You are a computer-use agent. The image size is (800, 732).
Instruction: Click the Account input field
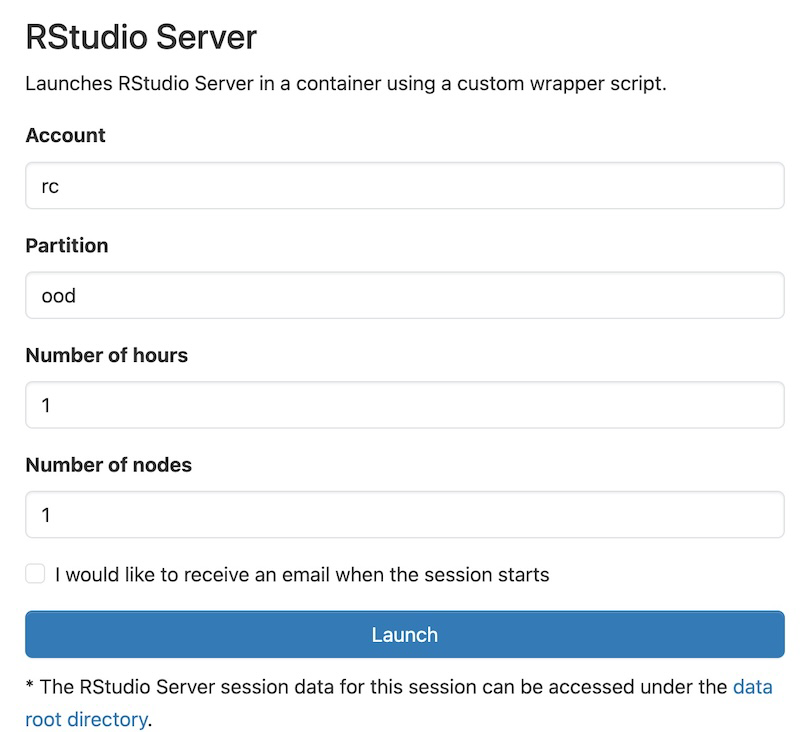point(405,186)
